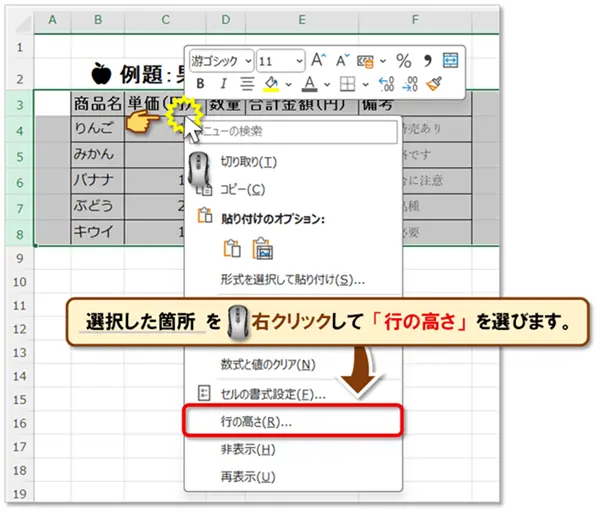Click decrease decimal places icon
This screenshot has height=512, width=600.
click(409, 84)
